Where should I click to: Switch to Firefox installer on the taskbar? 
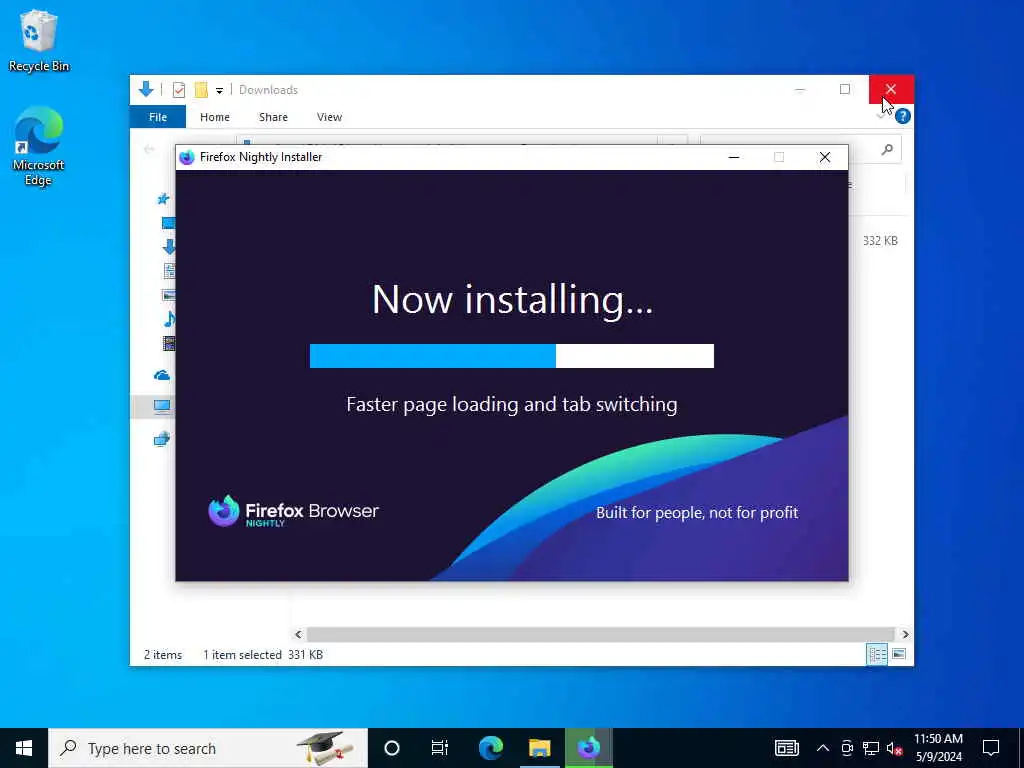point(588,748)
